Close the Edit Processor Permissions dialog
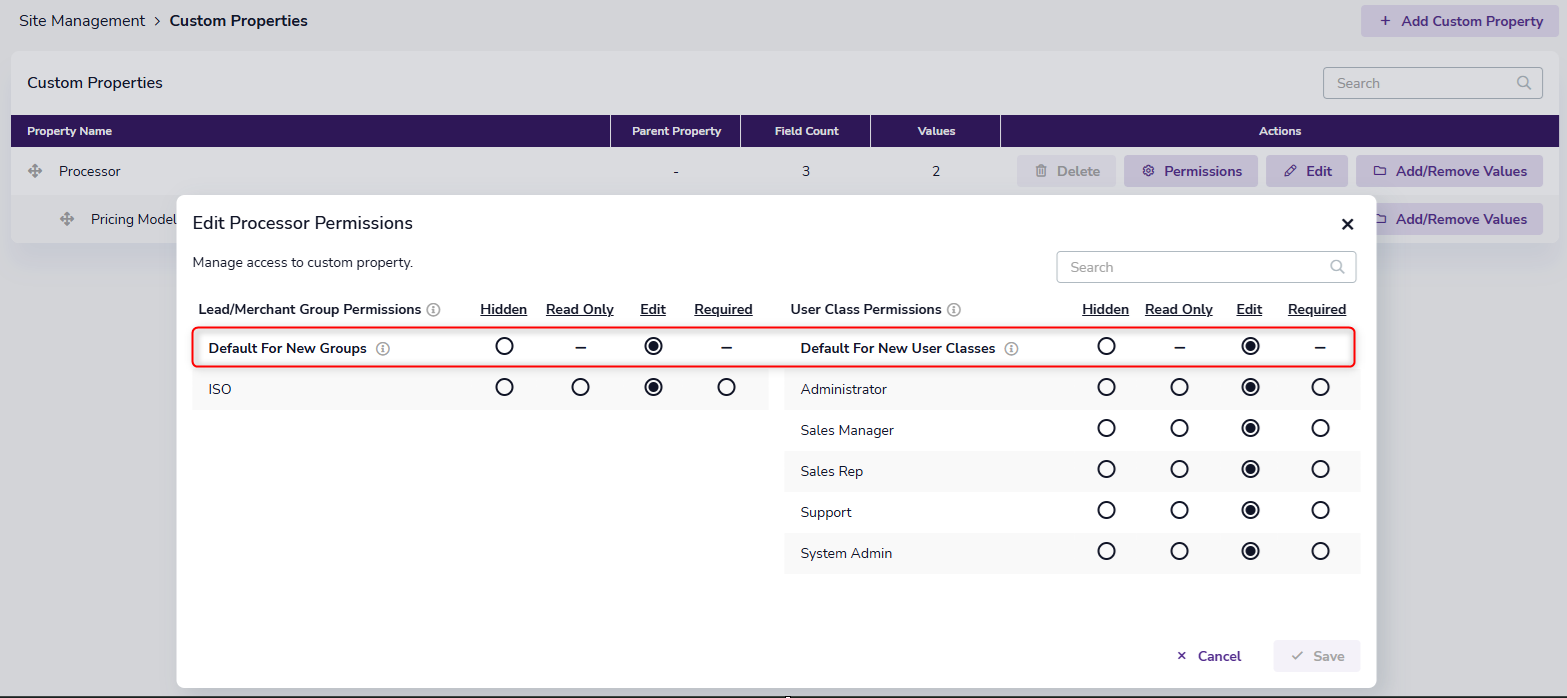Image resolution: width=1567 pixels, height=698 pixels. [x=1347, y=224]
